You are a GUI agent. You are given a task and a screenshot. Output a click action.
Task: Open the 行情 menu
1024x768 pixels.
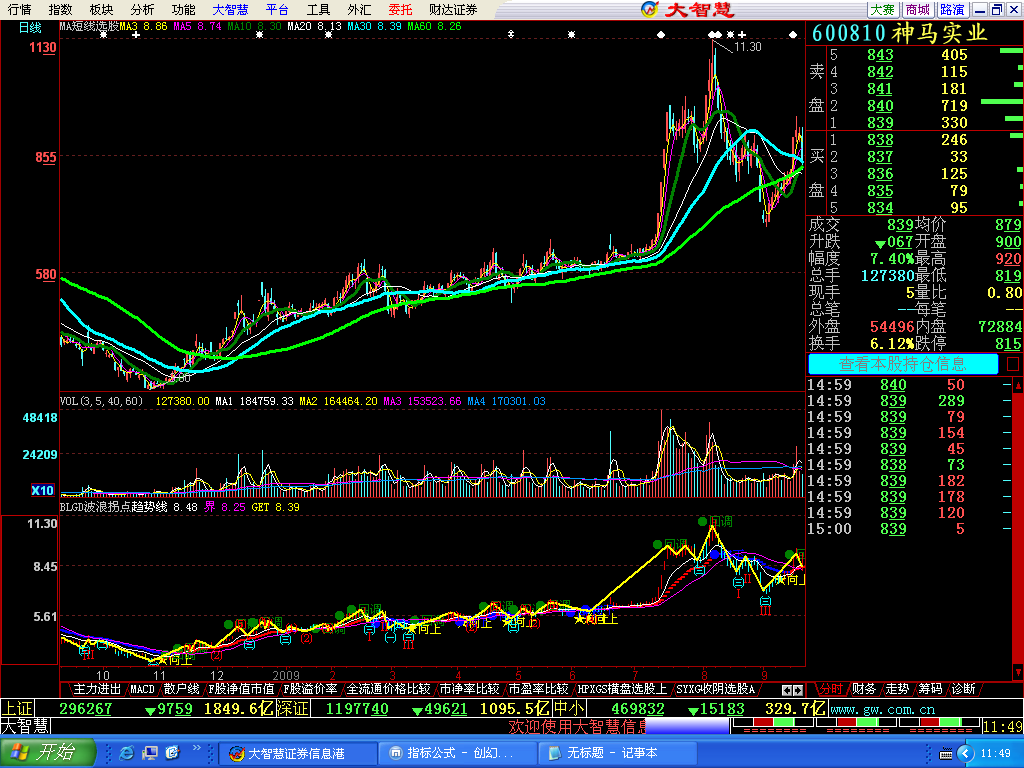[20, 10]
